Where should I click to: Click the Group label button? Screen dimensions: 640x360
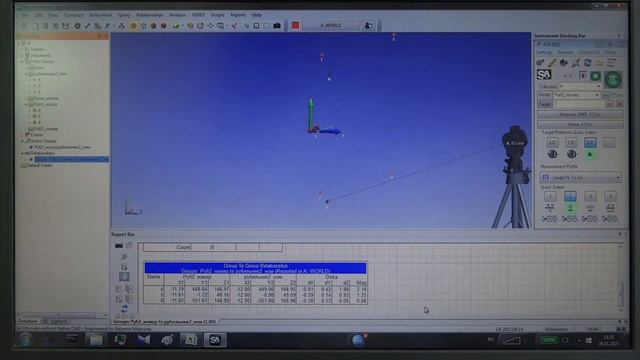[544, 95]
